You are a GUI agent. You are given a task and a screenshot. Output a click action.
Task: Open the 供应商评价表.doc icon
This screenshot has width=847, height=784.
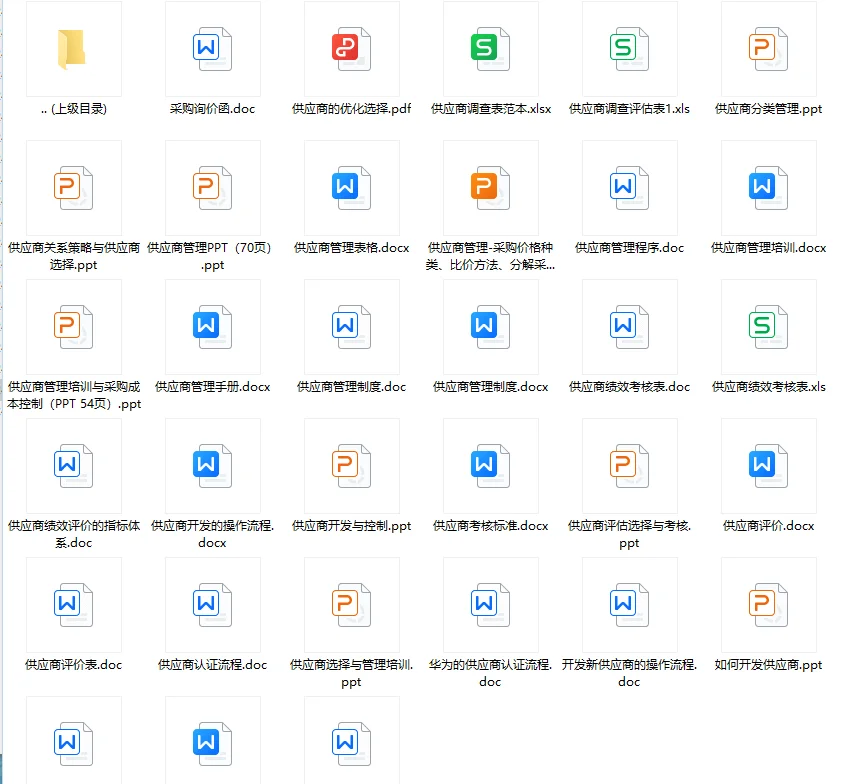[73, 605]
